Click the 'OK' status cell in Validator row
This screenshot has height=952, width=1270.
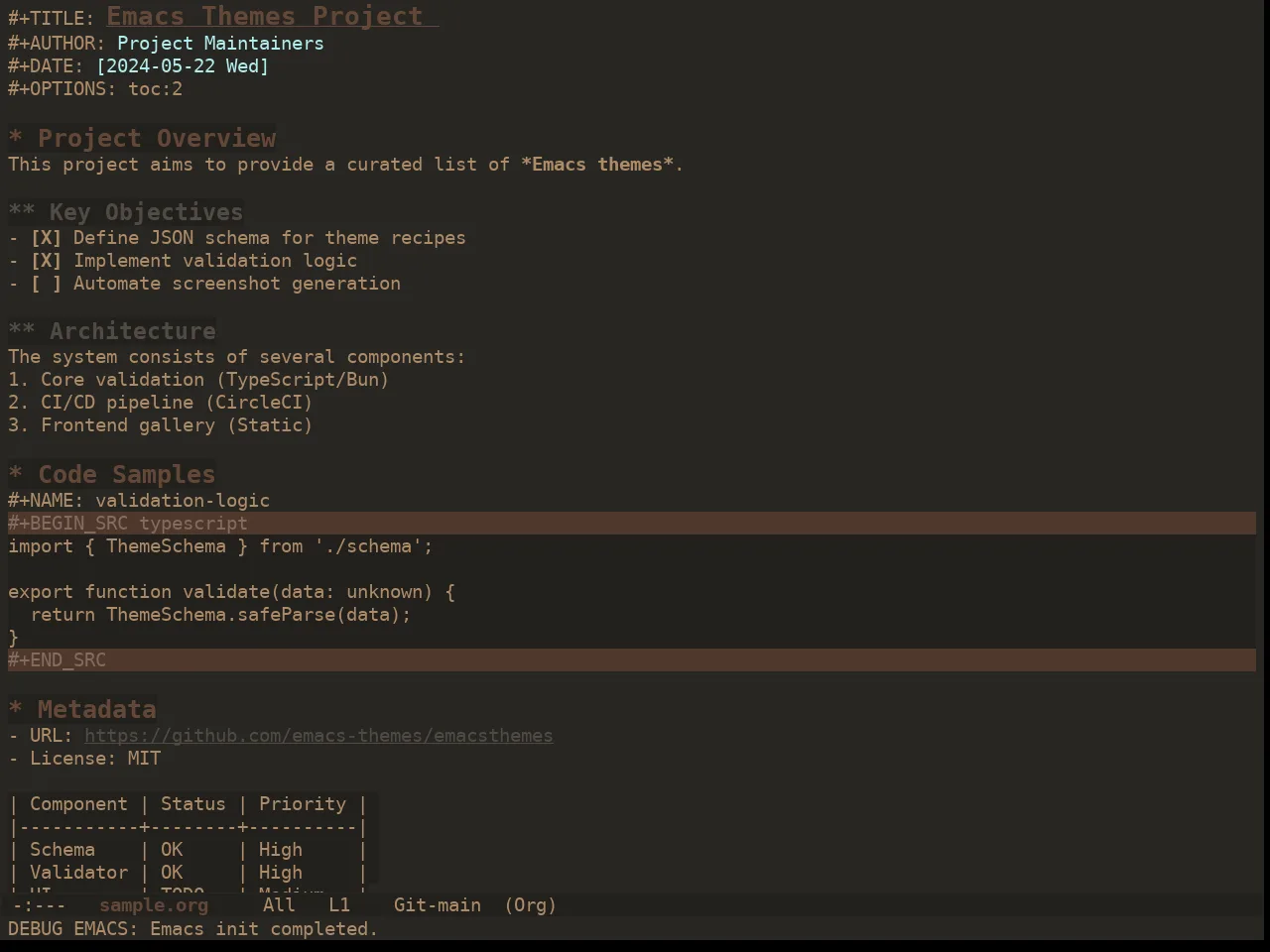(172, 873)
